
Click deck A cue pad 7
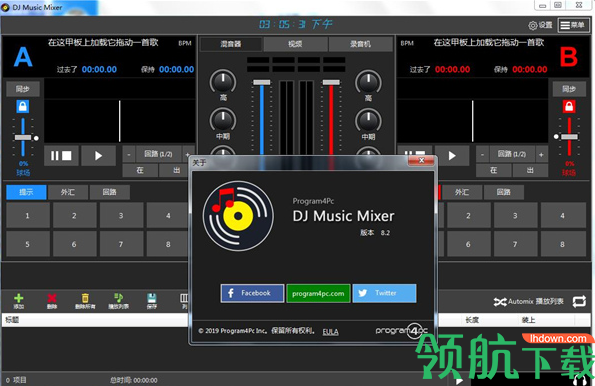coord(121,244)
